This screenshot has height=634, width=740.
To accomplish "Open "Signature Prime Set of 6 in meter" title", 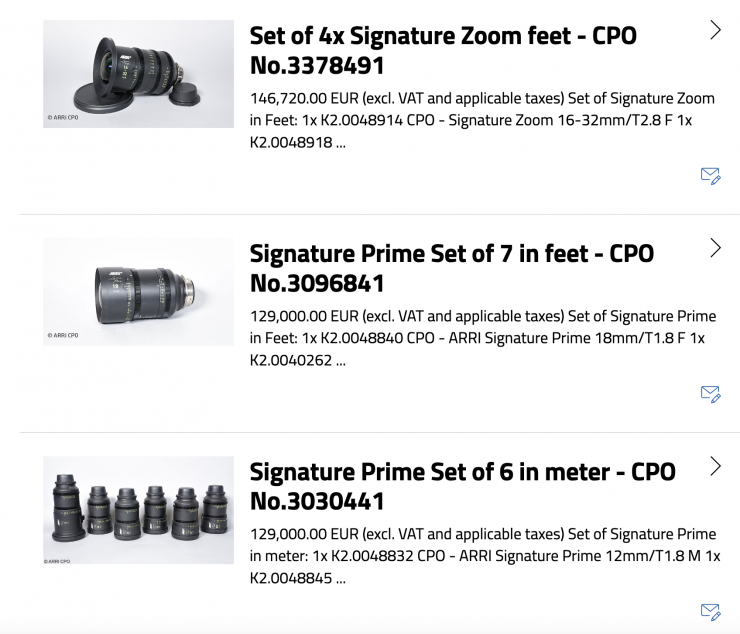I will [462, 472].
